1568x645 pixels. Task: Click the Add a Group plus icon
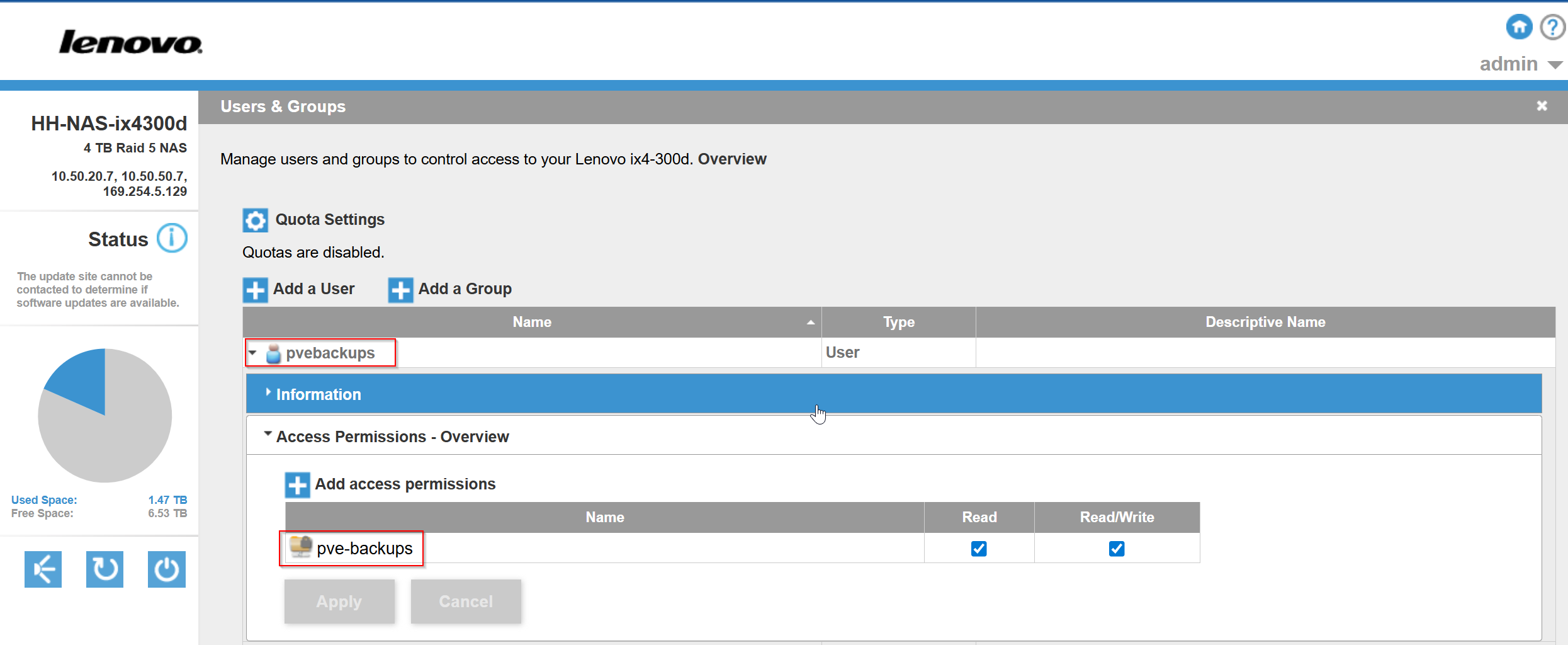[400, 290]
